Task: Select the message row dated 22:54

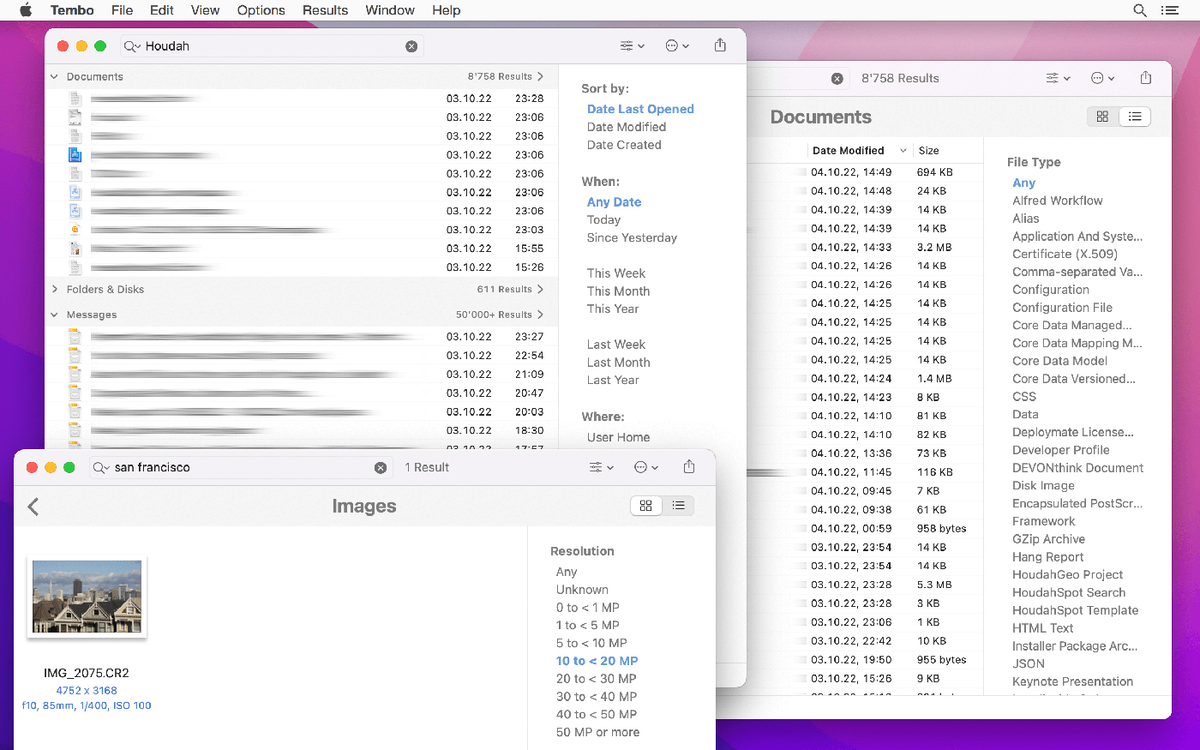Action: pos(301,356)
